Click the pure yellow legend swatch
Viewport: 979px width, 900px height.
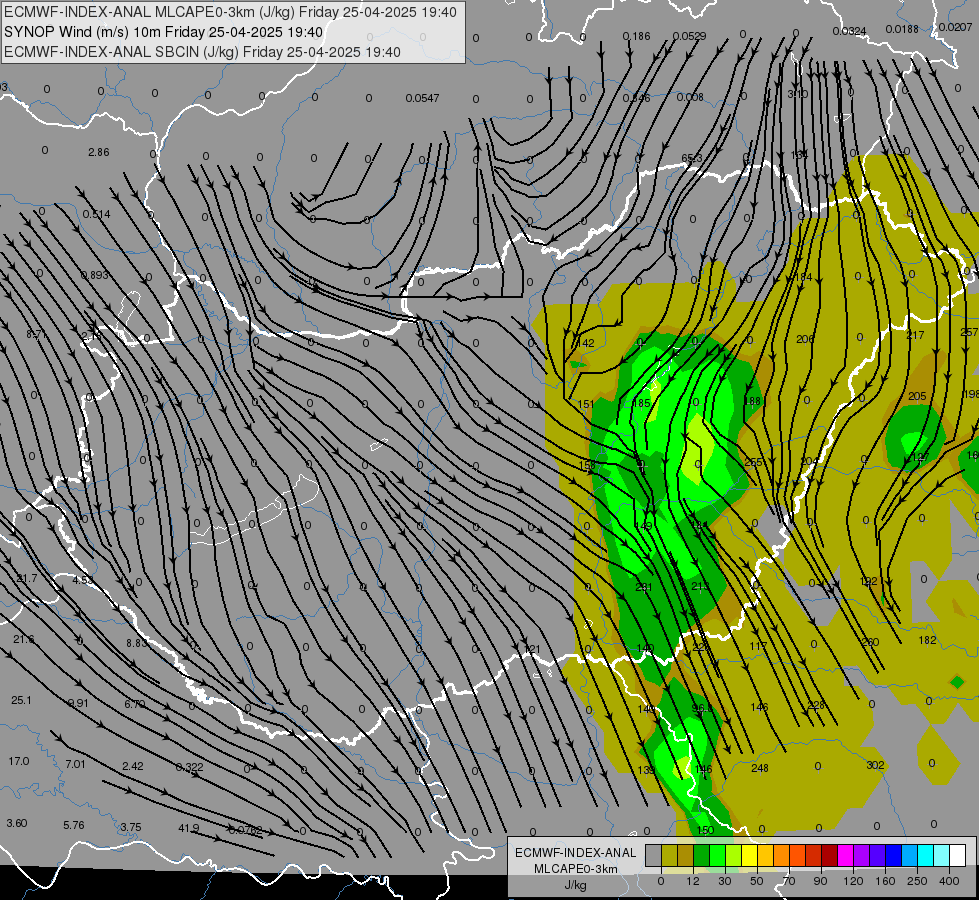point(750,855)
